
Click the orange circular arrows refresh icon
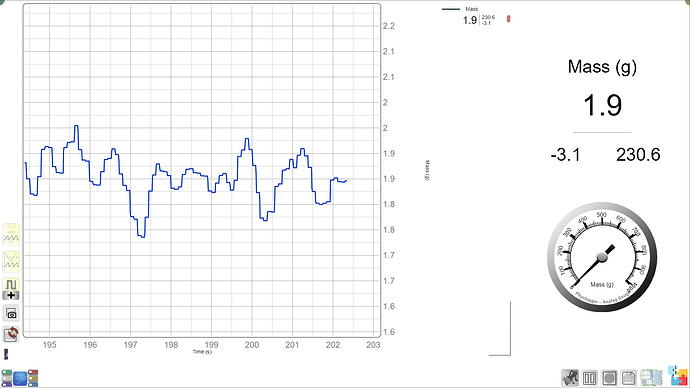click(x=11, y=335)
